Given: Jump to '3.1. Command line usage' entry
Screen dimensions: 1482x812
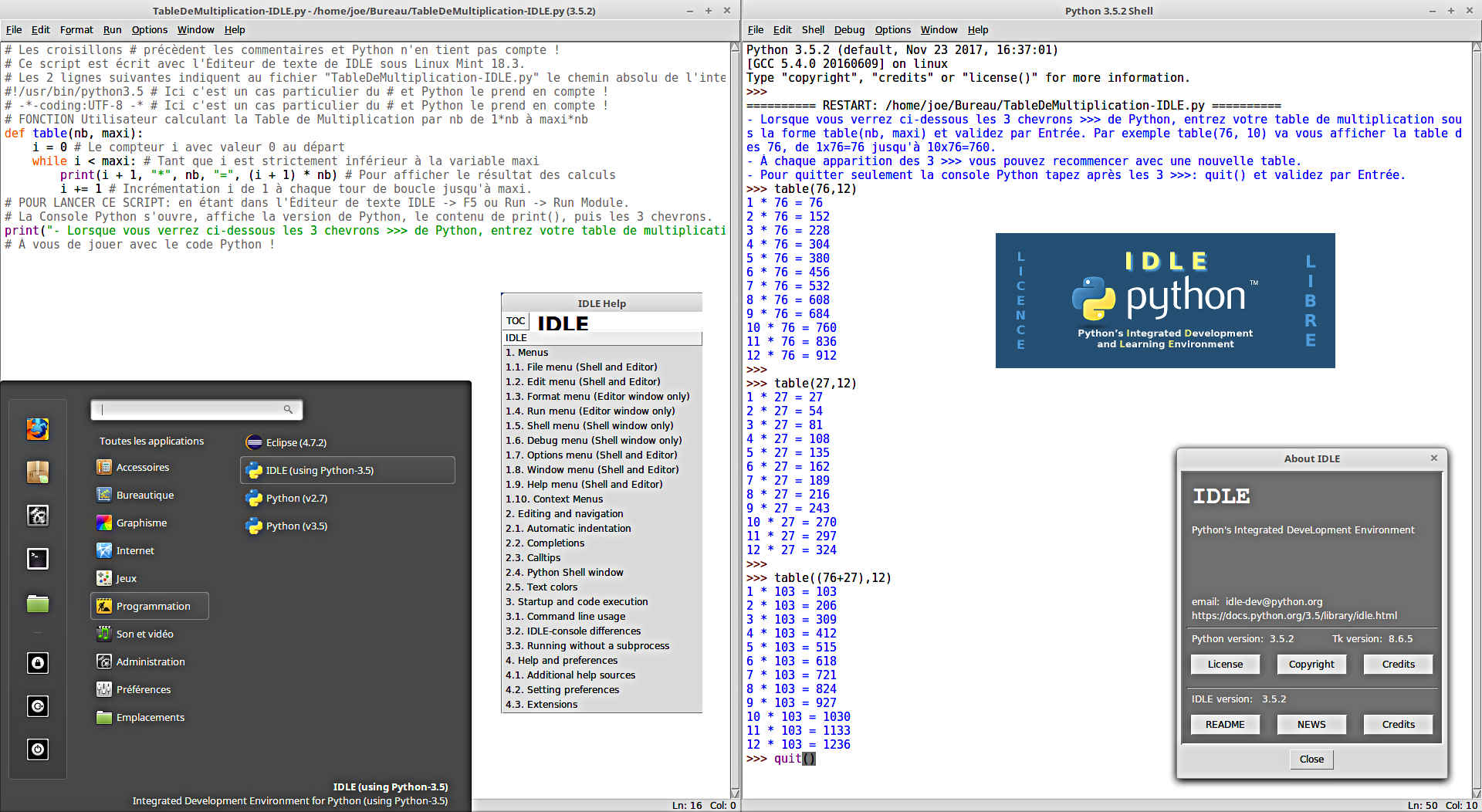Looking at the screenshot, I should click(x=565, y=616).
